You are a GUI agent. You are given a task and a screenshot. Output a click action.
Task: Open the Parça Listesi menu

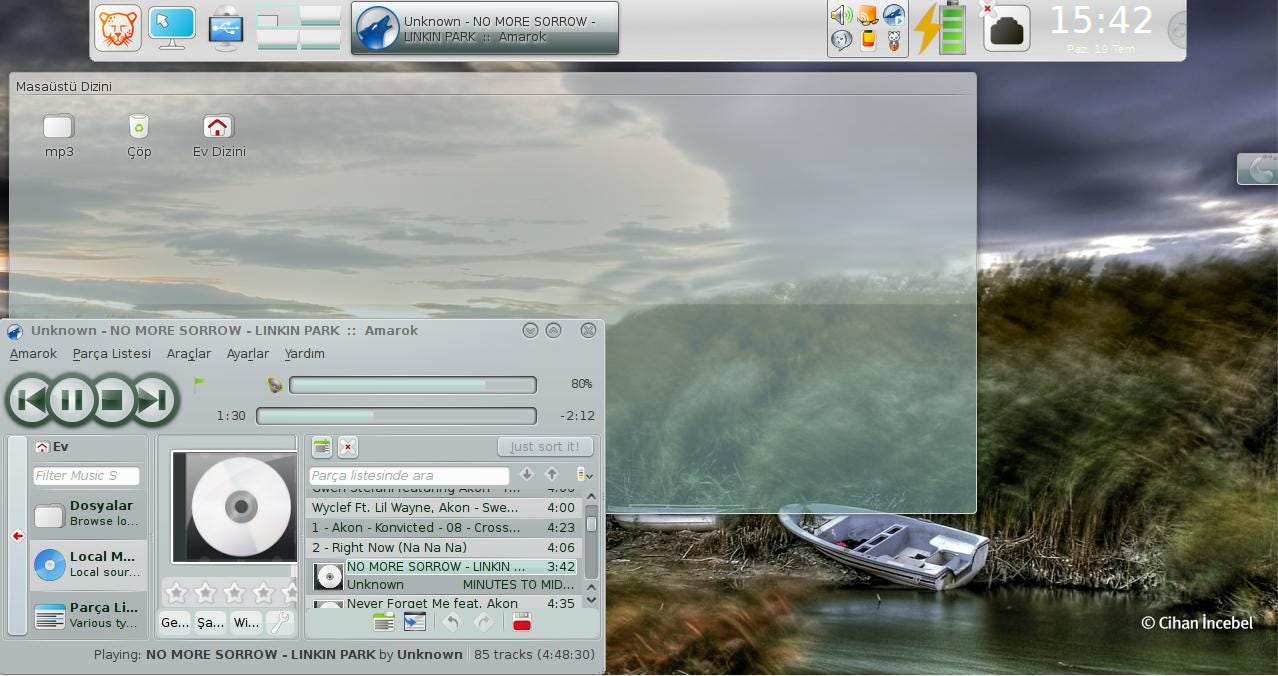112,354
